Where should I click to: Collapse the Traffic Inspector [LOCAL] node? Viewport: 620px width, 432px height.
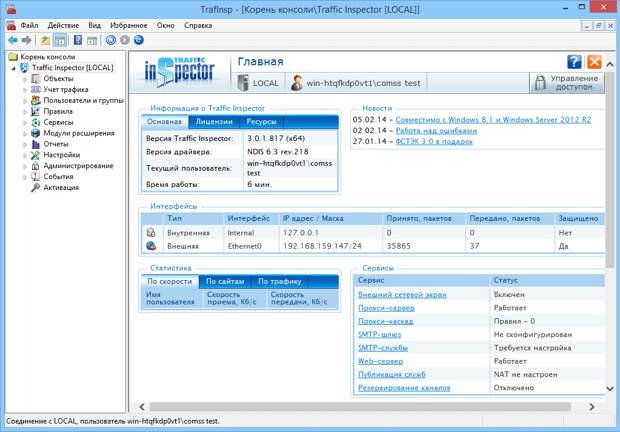click(x=13, y=68)
